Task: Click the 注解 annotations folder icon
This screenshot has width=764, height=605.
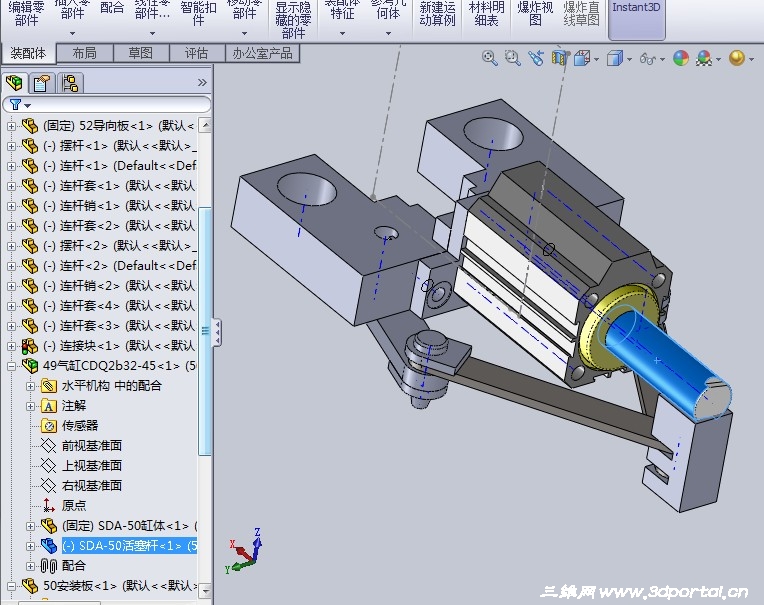Action: [x=49, y=405]
